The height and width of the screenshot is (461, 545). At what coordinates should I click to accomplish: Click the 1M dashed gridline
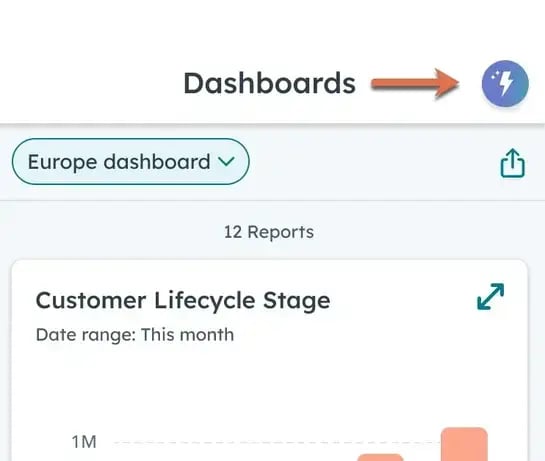coord(277,443)
